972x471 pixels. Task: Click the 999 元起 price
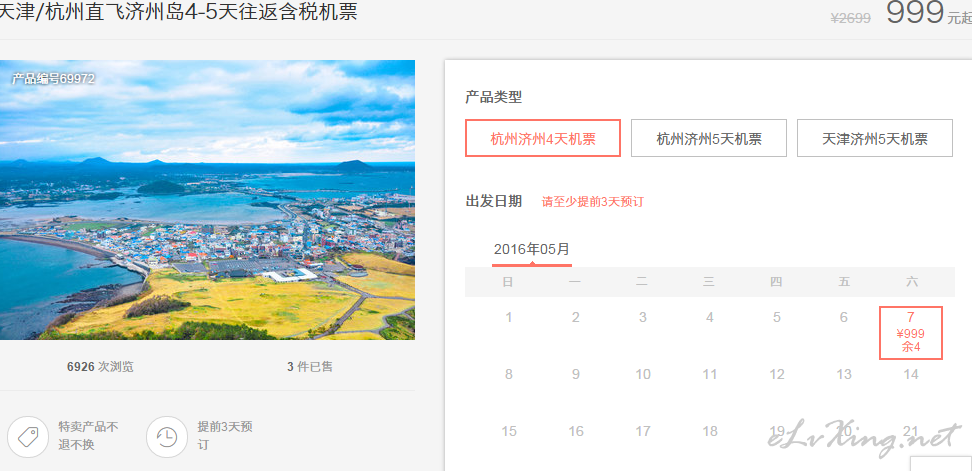coord(928,12)
